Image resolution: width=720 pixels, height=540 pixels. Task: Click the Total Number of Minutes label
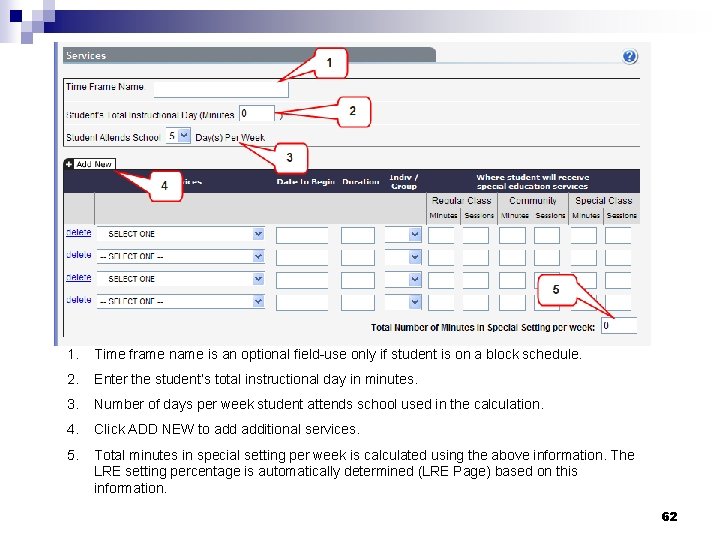point(483,327)
